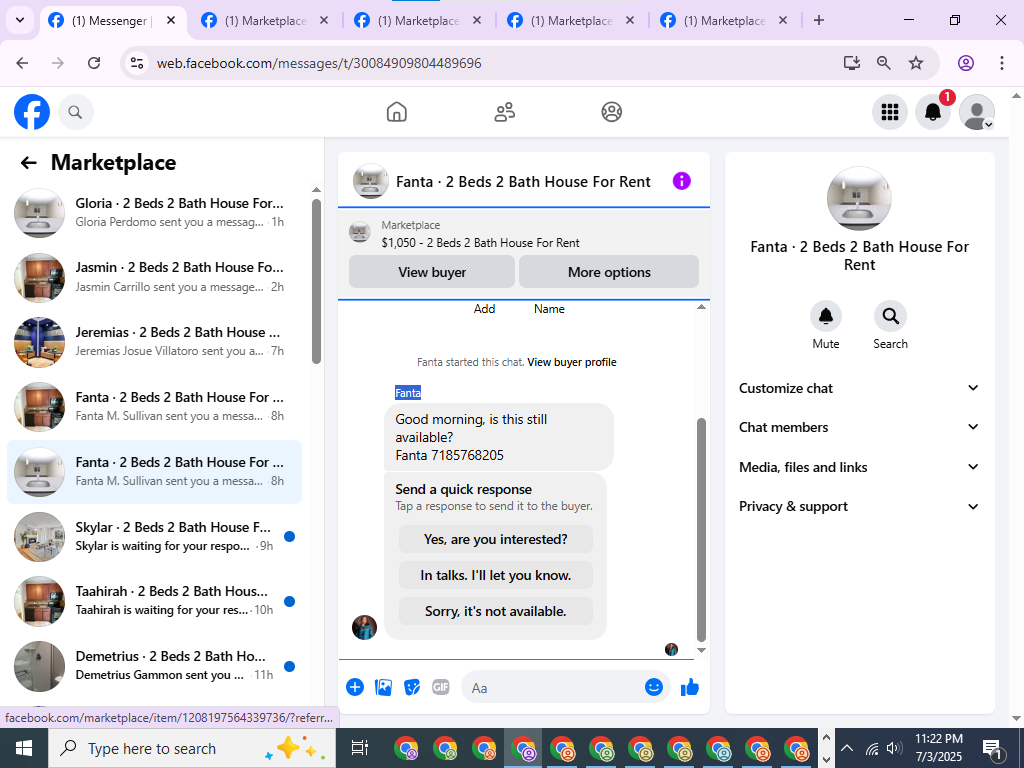Send quick reply 'Sorry, it's not available.'

click(x=496, y=611)
